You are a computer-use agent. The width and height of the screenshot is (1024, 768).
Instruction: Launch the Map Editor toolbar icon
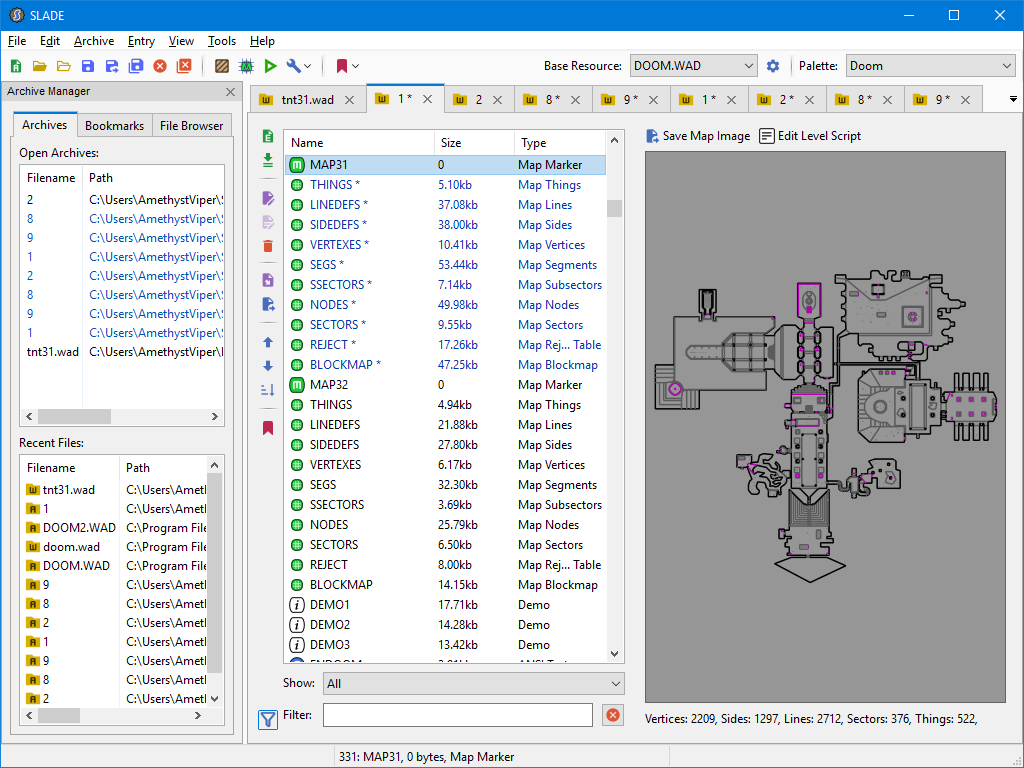(246, 66)
